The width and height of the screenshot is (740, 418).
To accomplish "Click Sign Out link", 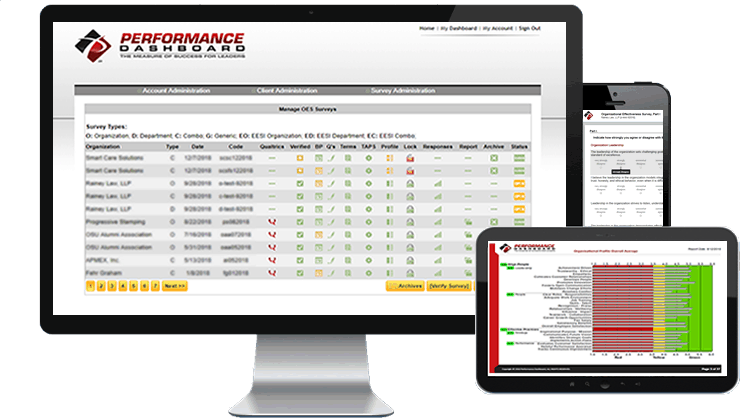I will point(530,28).
